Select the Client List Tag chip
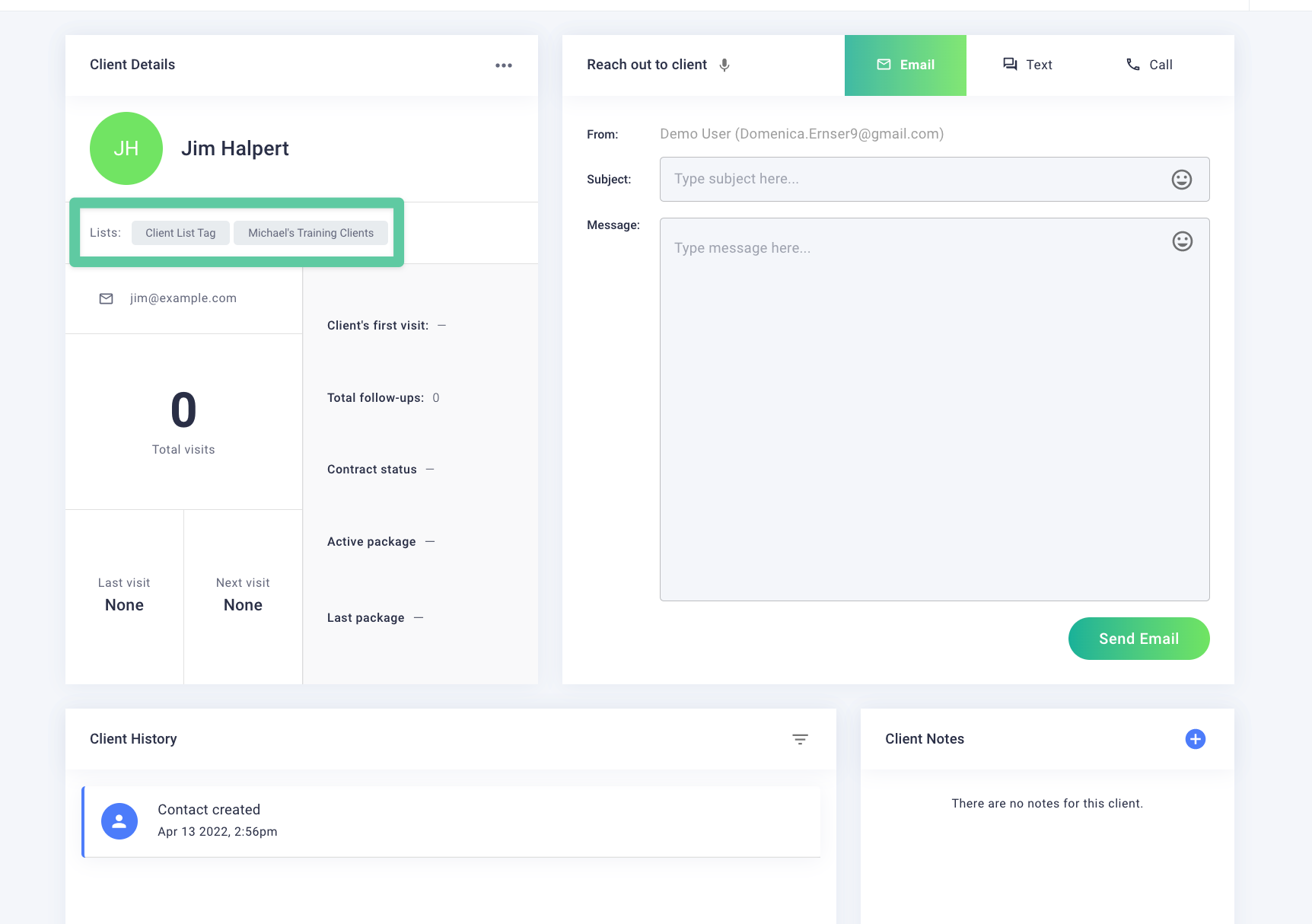Image resolution: width=1312 pixels, height=924 pixels. coord(180,233)
